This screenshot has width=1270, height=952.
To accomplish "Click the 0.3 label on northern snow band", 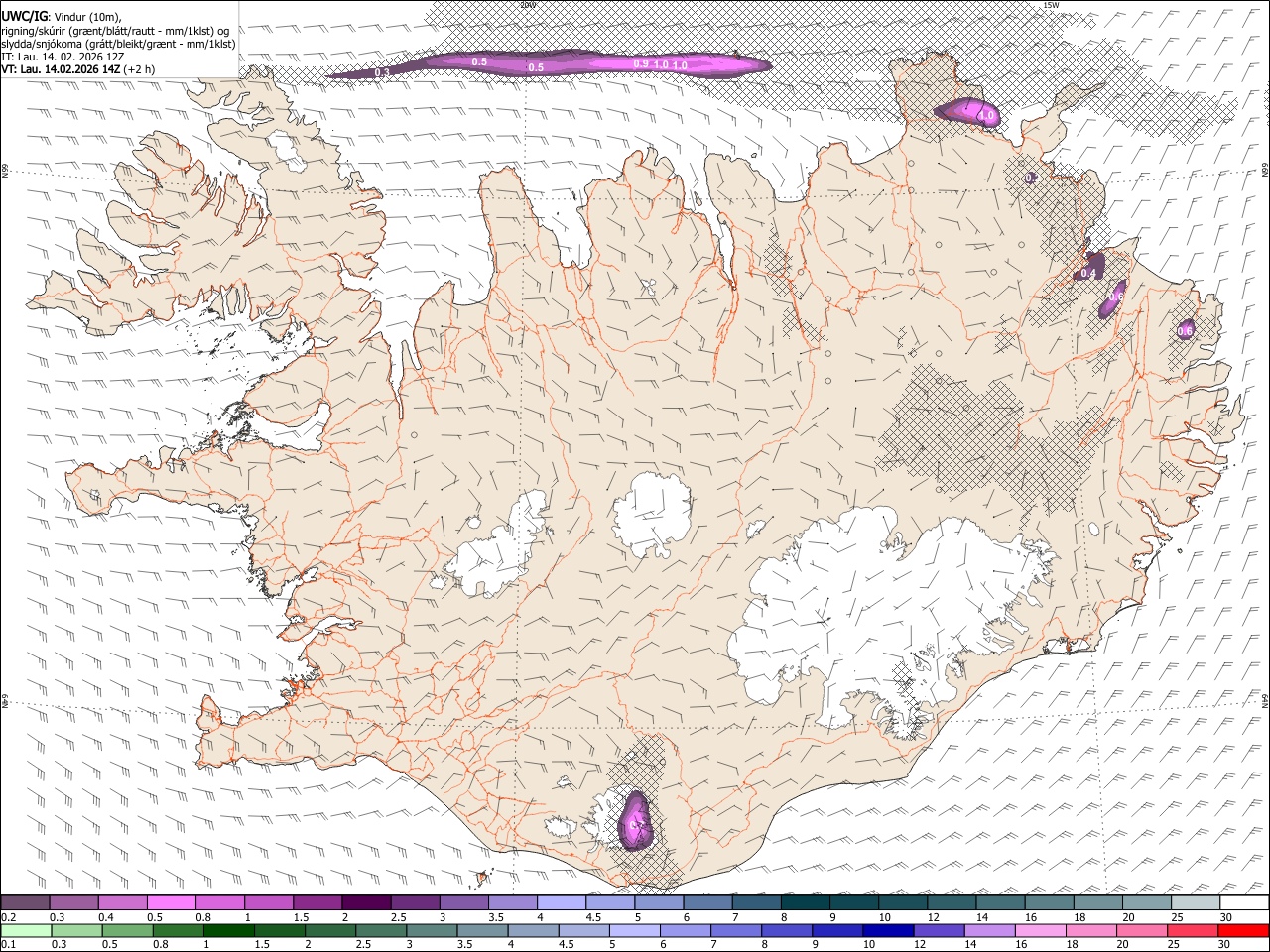I will point(382,72).
